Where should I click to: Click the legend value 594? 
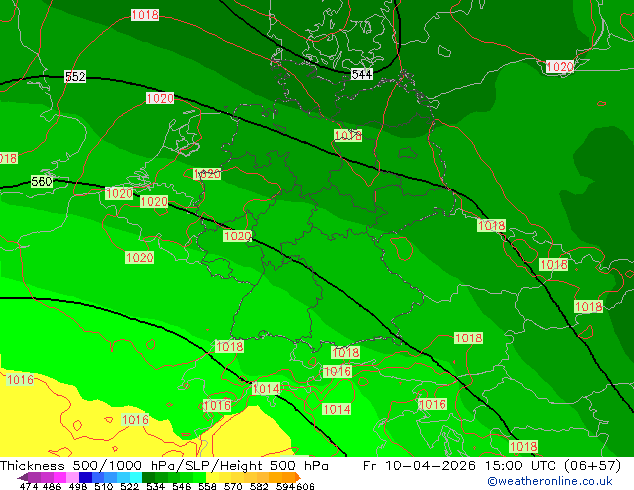click(285, 486)
